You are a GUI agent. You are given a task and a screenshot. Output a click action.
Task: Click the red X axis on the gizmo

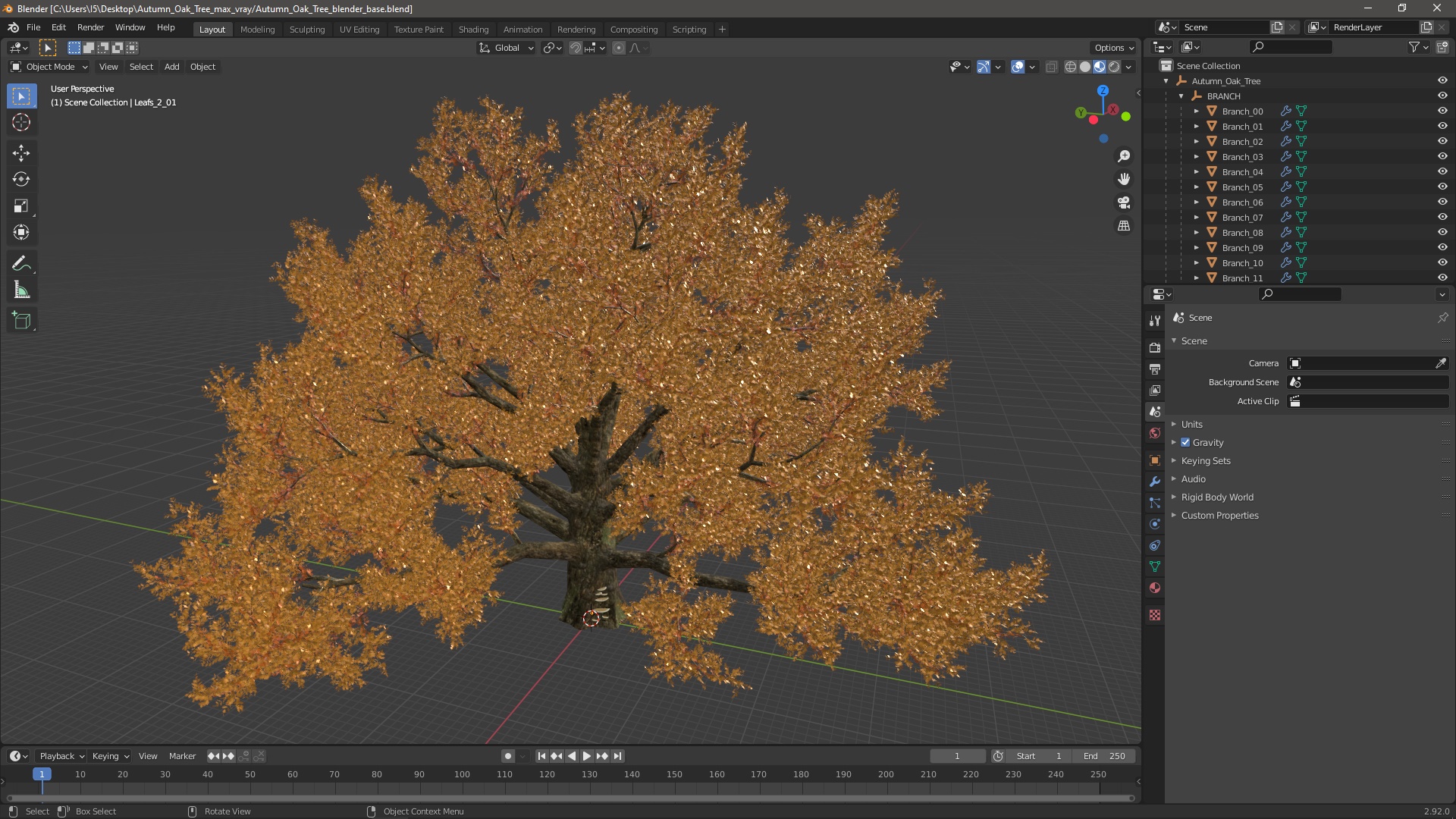point(1112,110)
